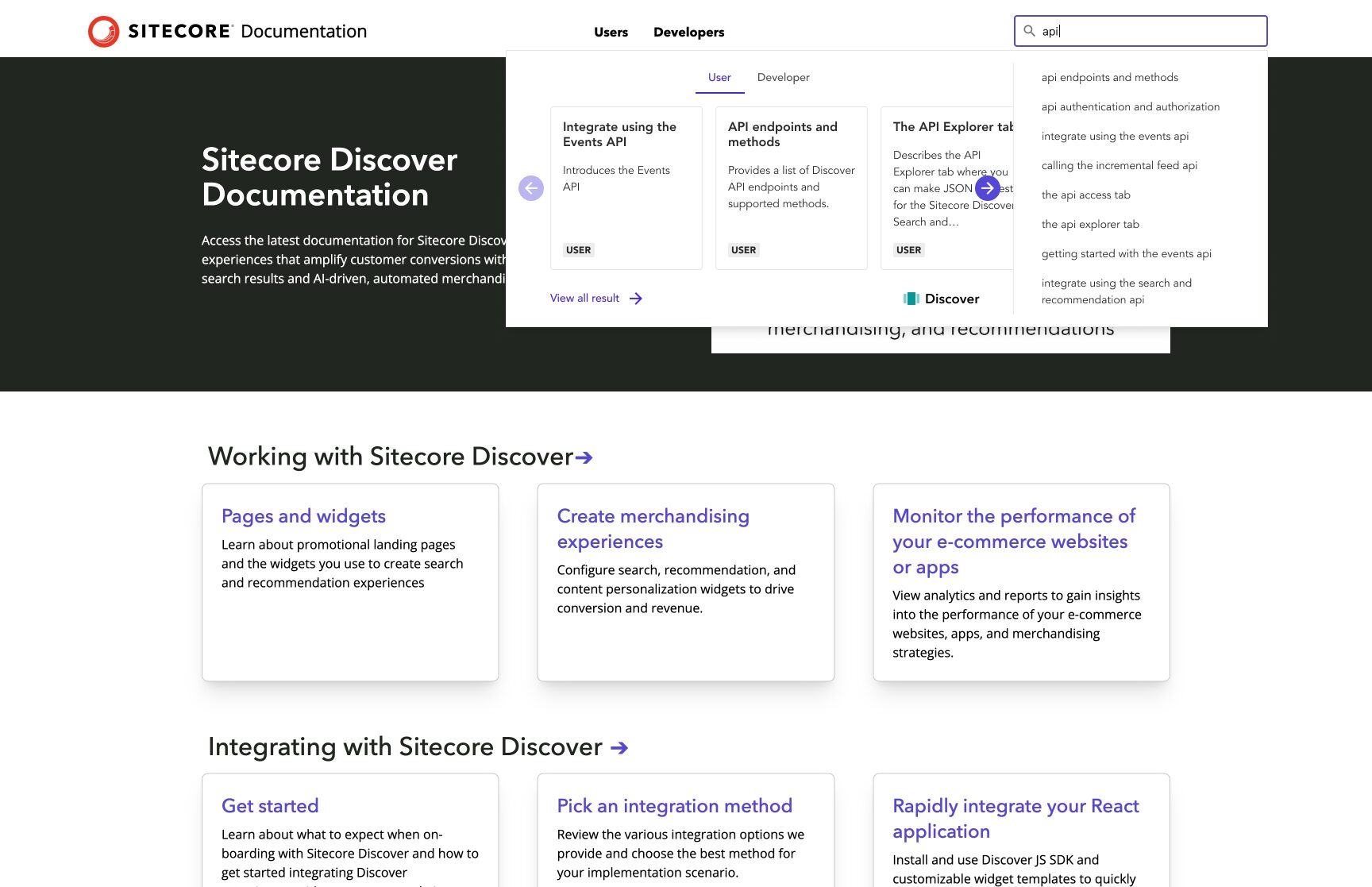Image resolution: width=1372 pixels, height=887 pixels.
Task: Open the 'Monitor the performance' card title
Action: coord(1014,542)
